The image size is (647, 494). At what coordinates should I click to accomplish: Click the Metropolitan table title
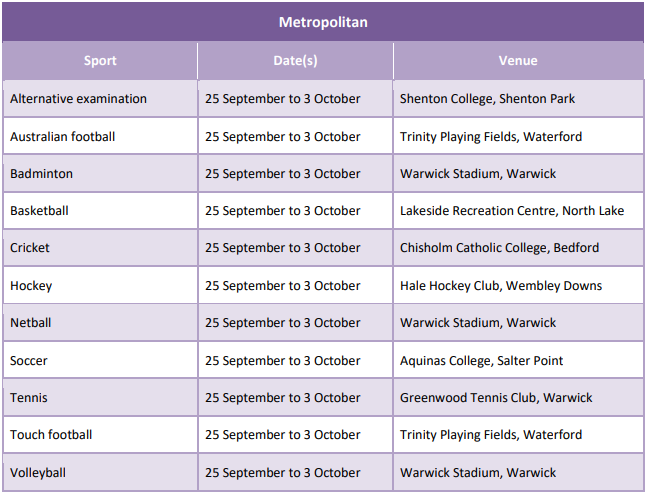click(323, 22)
